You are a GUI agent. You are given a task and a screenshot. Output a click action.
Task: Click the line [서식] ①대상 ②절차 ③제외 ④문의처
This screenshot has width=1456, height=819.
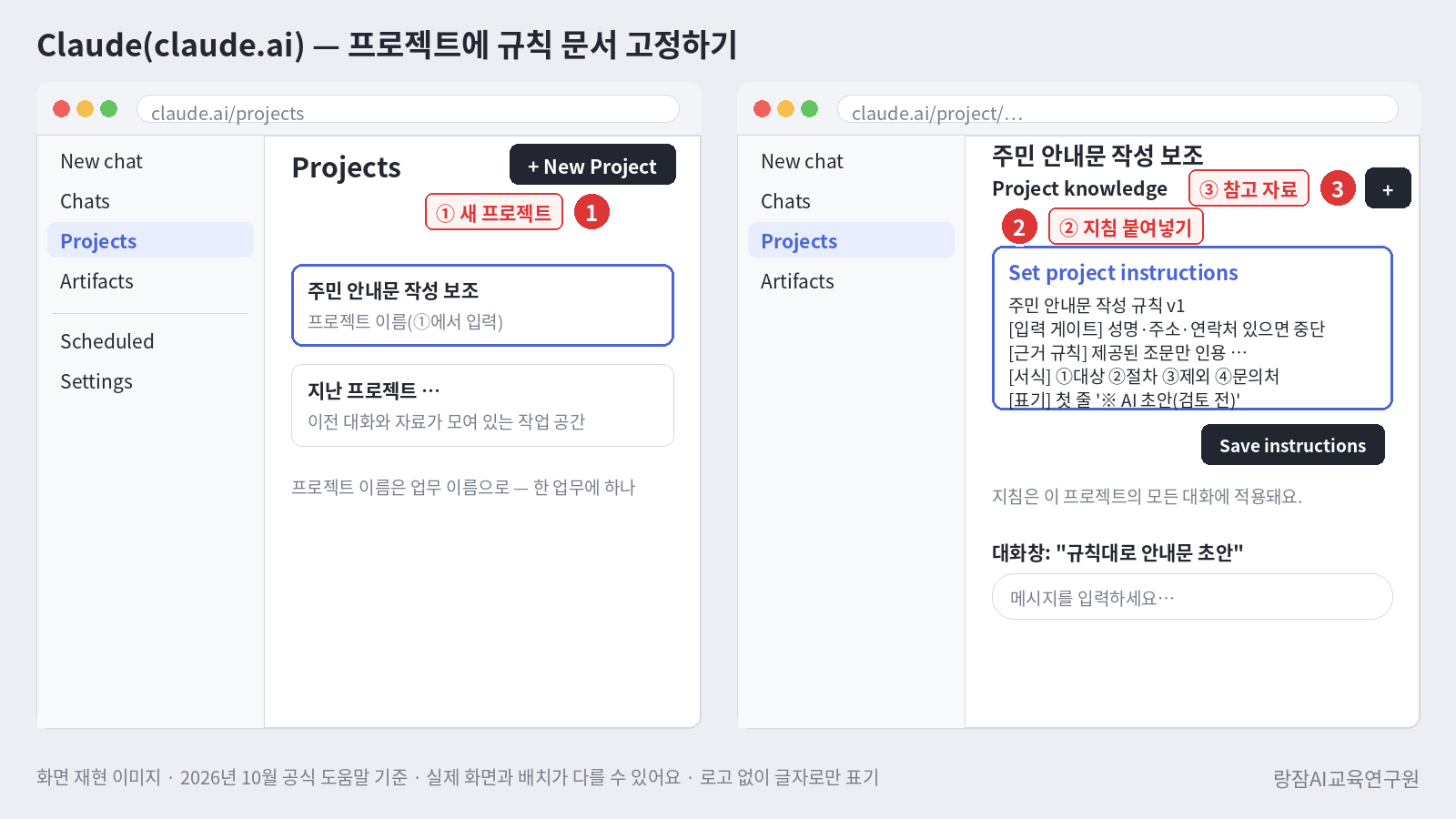click(x=1144, y=376)
